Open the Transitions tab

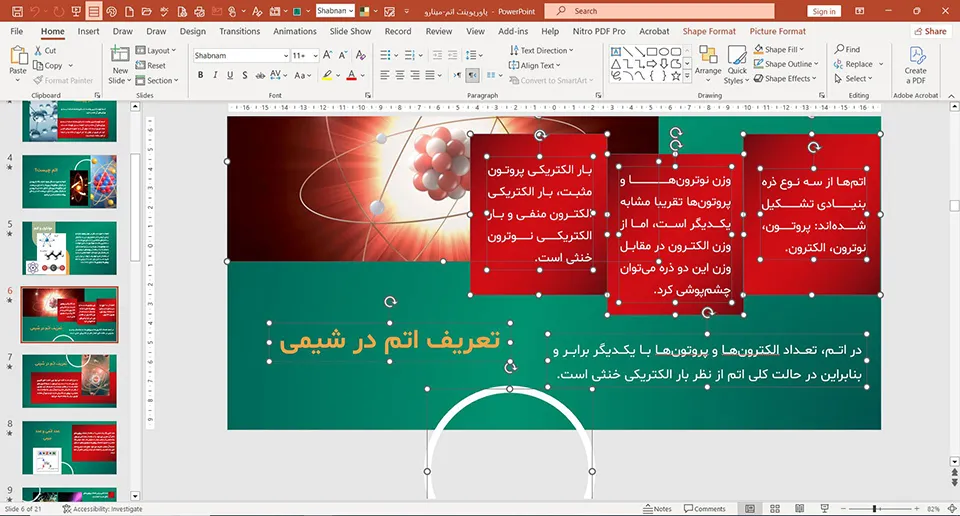[239, 31]
